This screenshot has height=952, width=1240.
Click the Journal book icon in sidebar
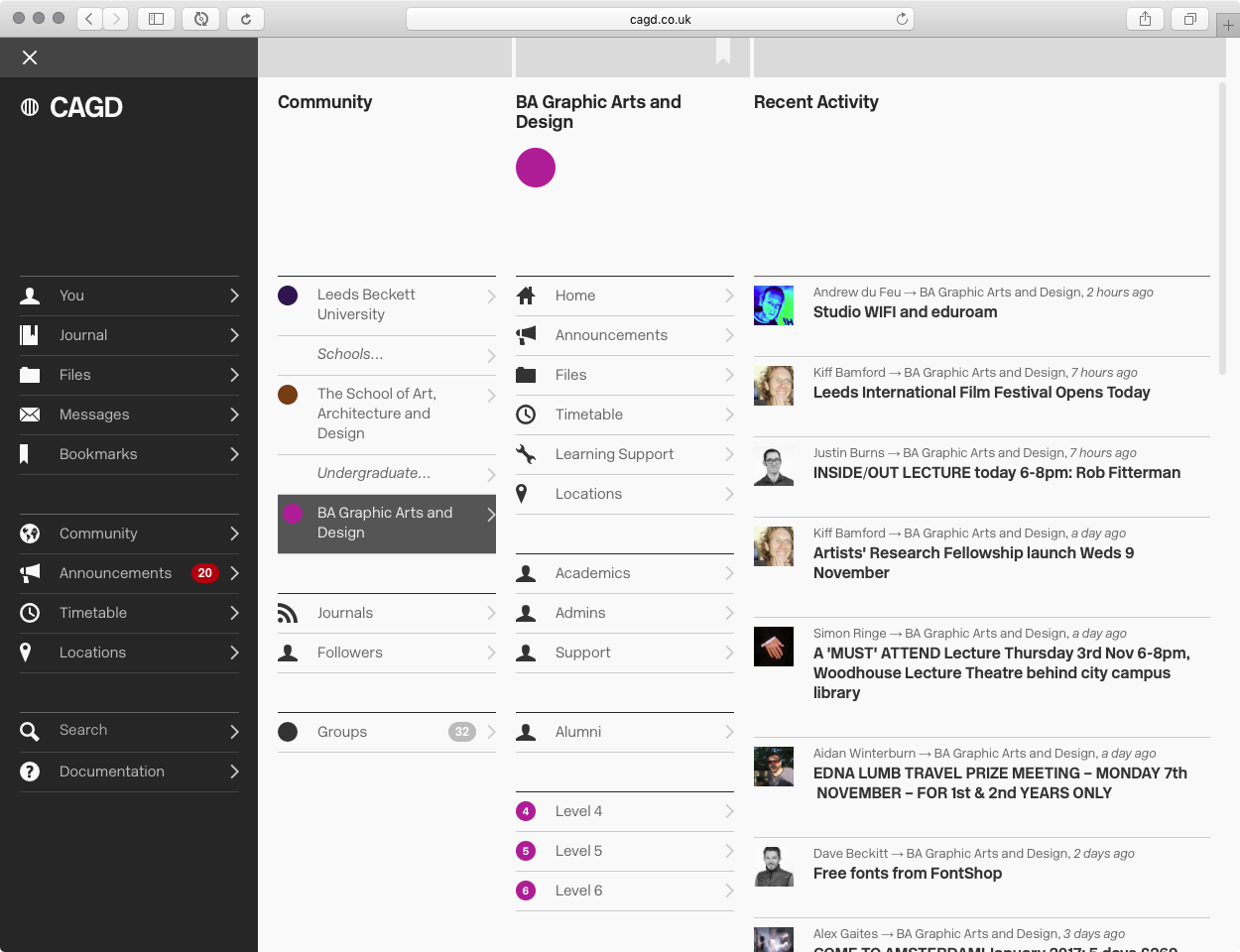pos(30,335)
